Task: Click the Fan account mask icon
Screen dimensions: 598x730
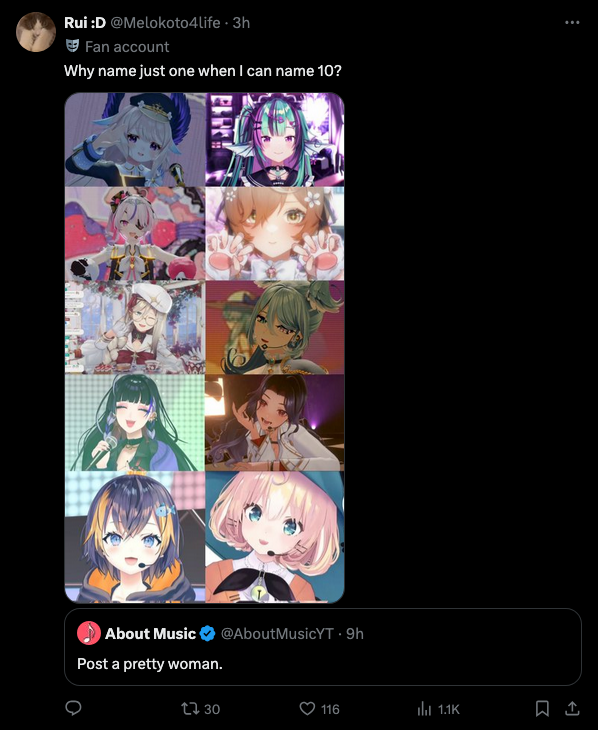Action: 72,46
